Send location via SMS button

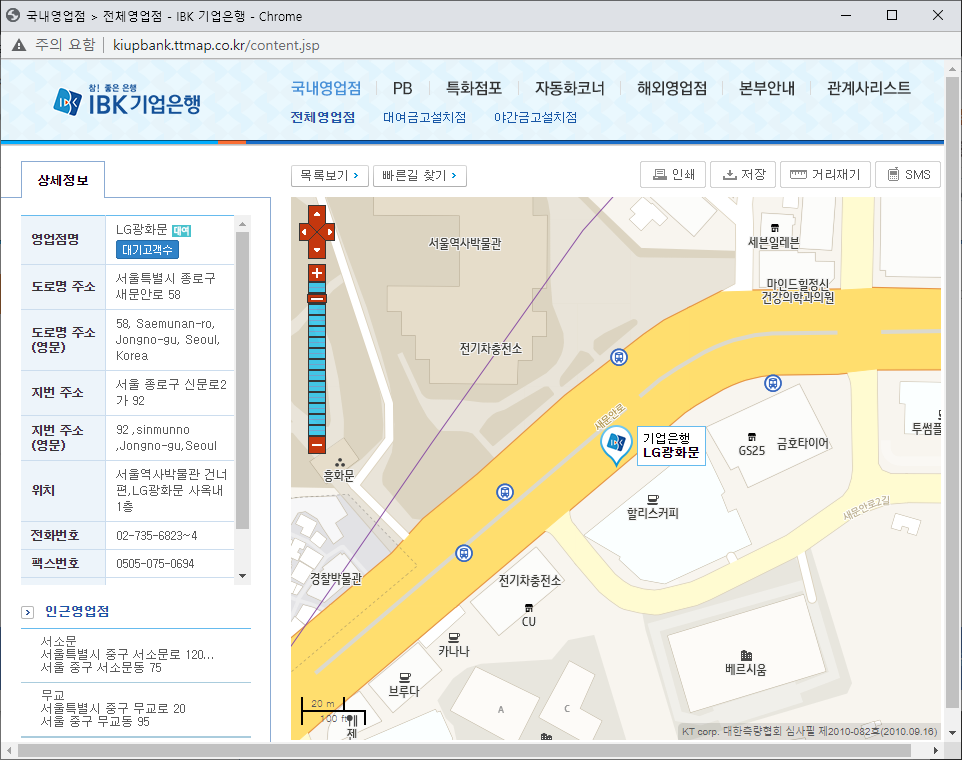907,175
